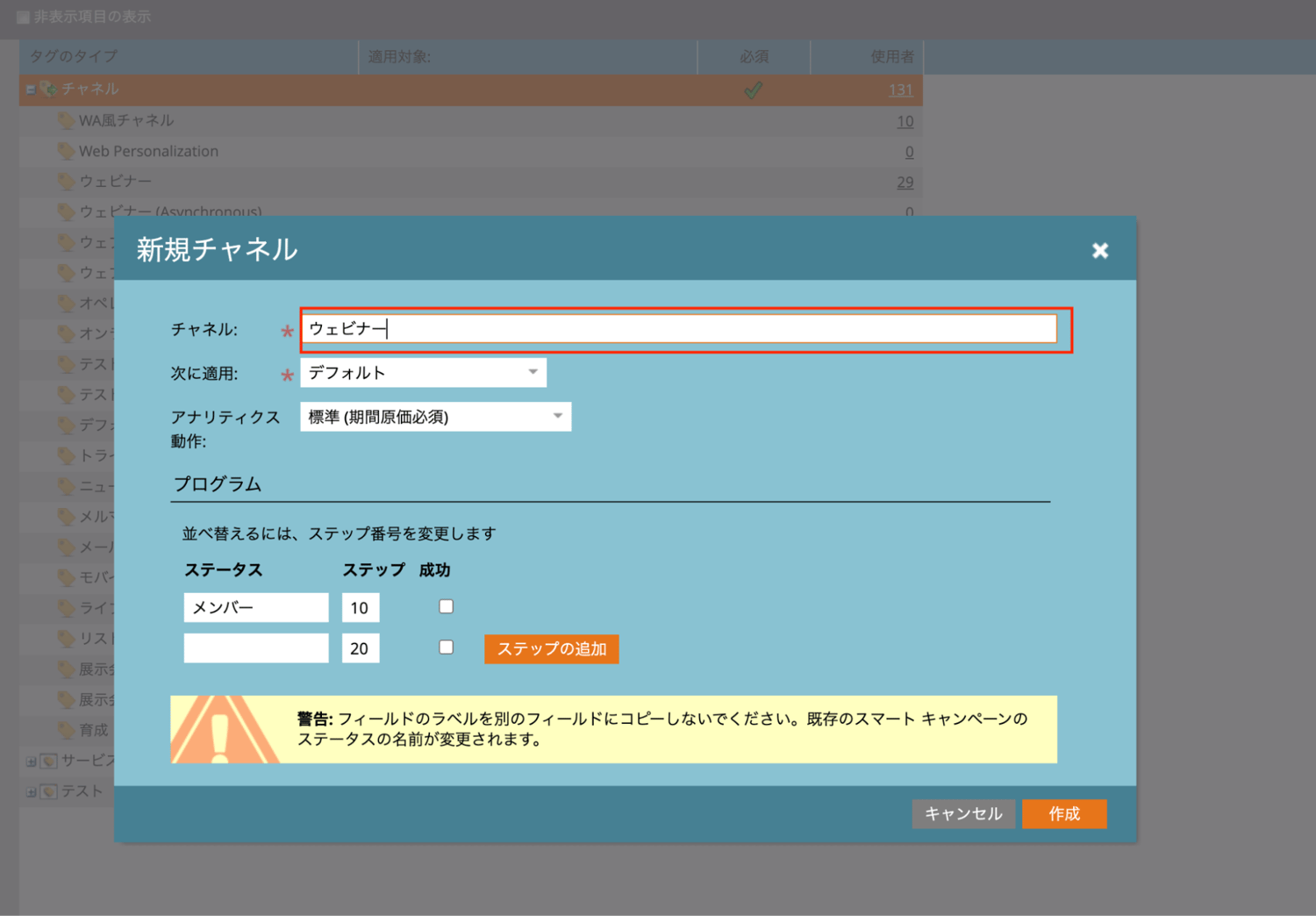Screen dimensions: 1316x916
Task: Click the warning triangle icon
Action: [223, 730]
